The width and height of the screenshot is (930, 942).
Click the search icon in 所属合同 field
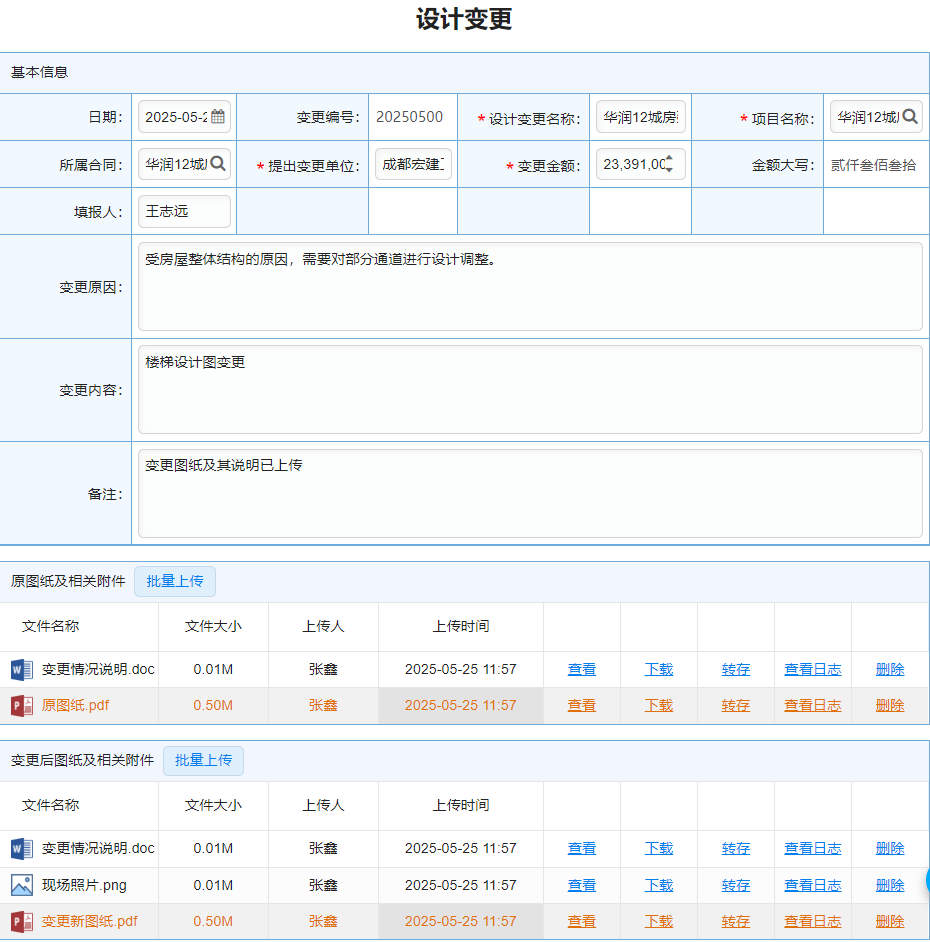[218, 164]
